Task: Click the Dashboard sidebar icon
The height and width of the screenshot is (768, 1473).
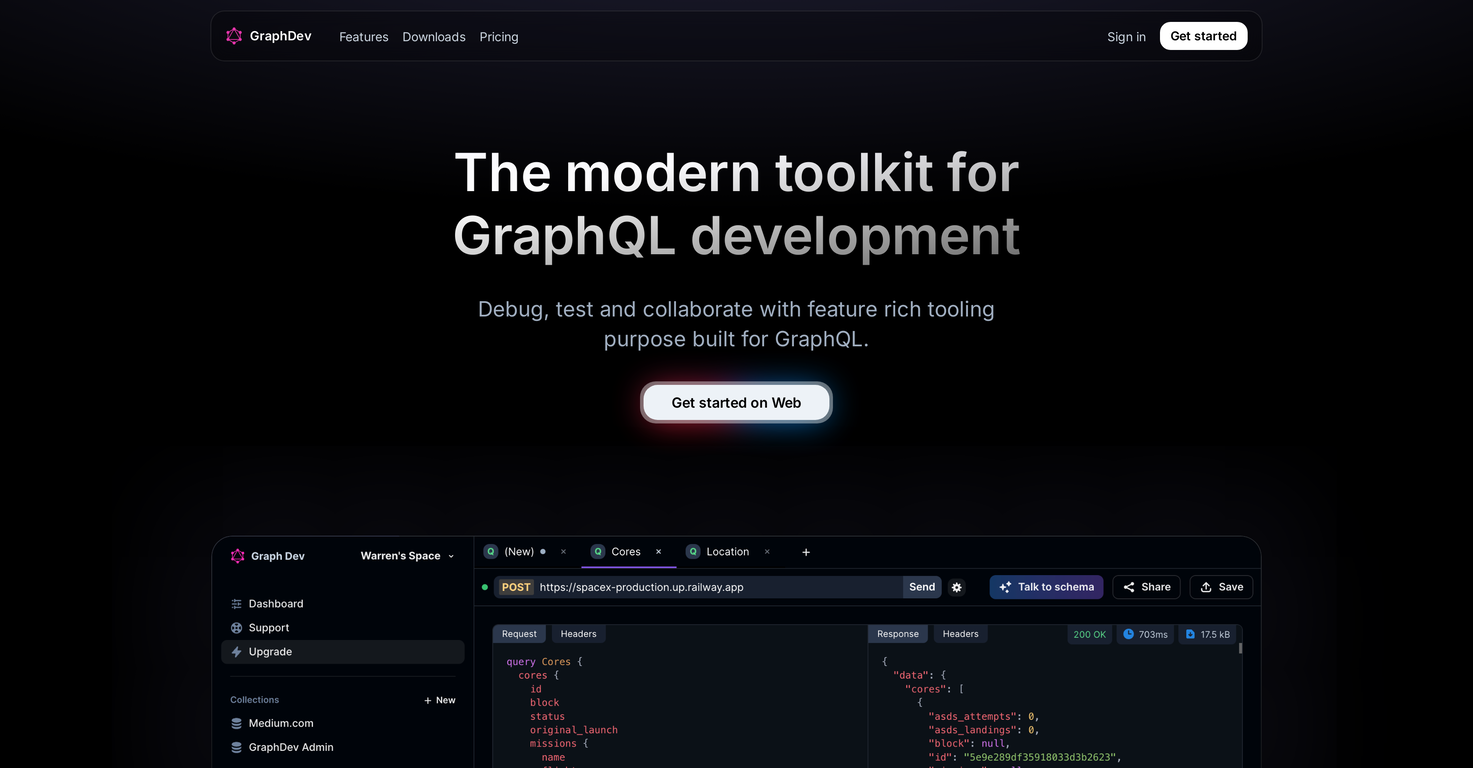Action: click(237, 604)
